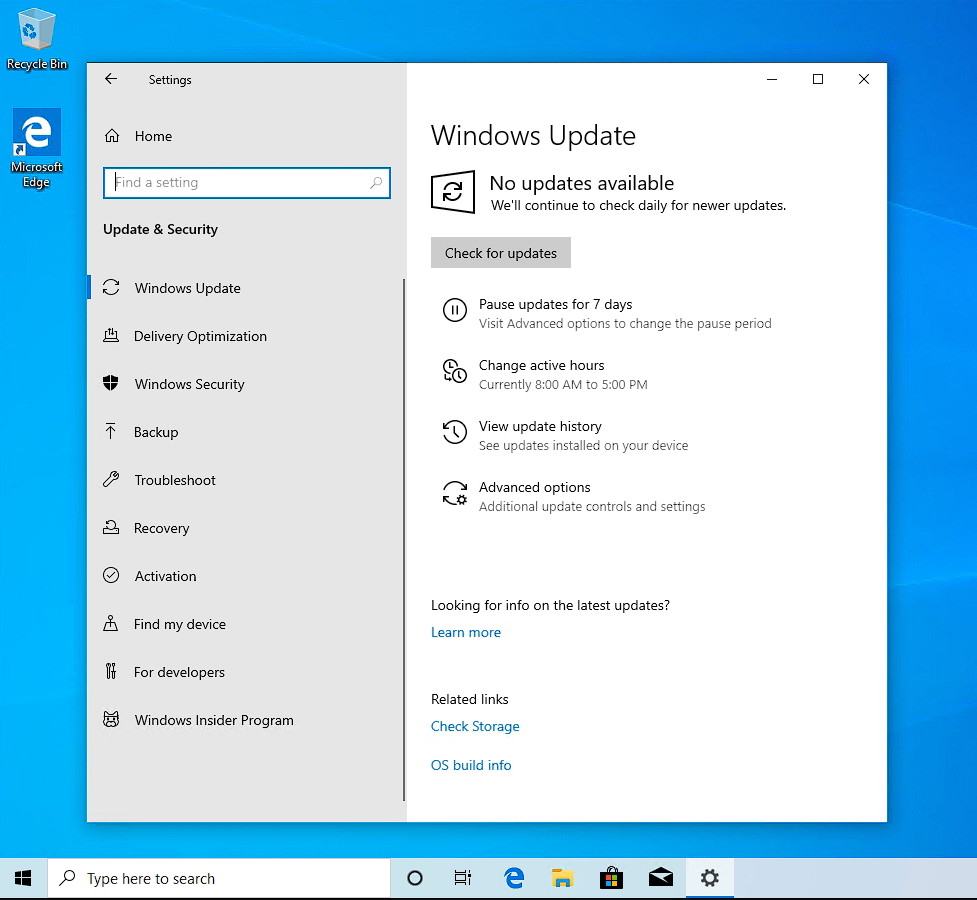977x900 pixels.
Task: Click the Windows Update sync icon in sidebar
Action: pos(111,288)
